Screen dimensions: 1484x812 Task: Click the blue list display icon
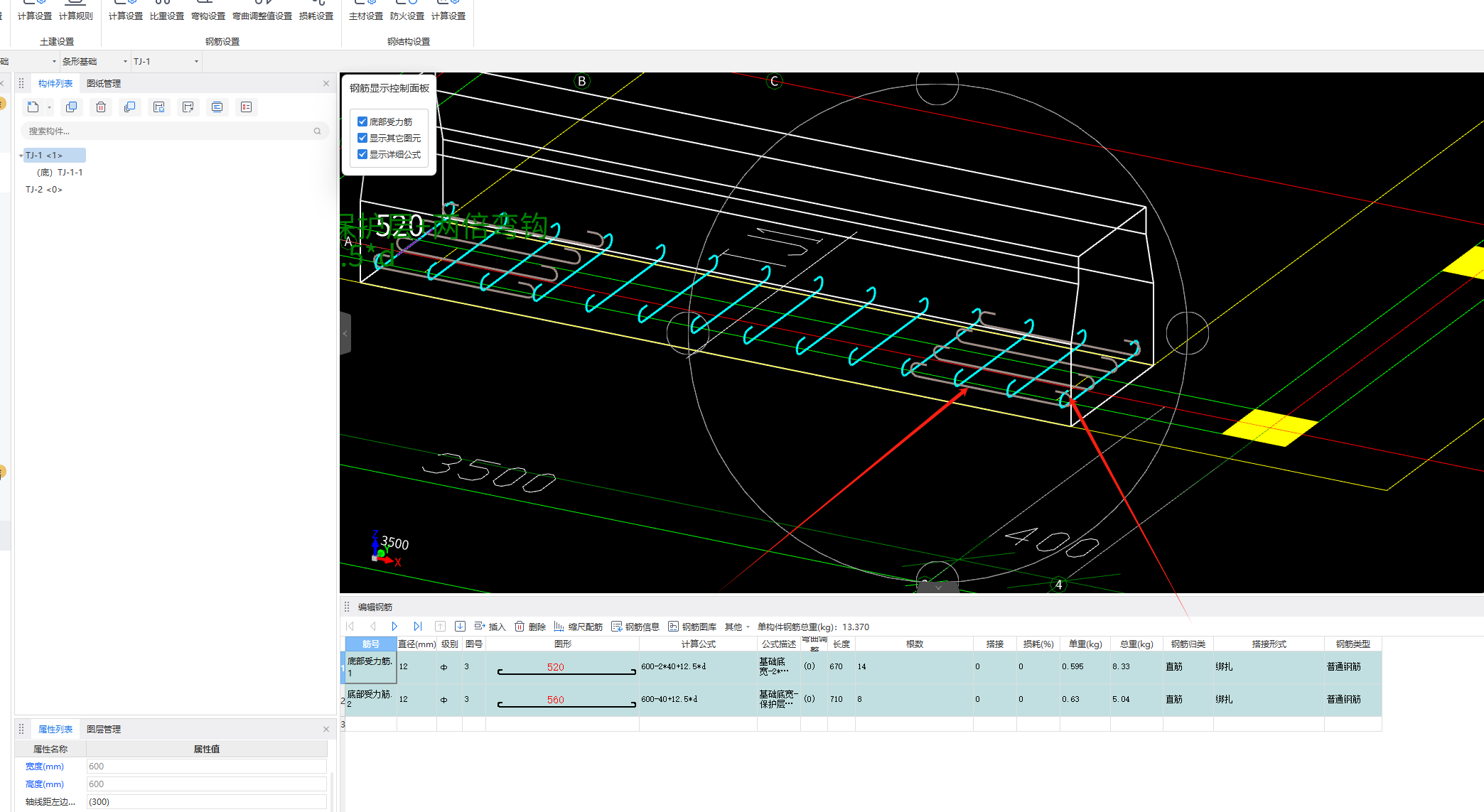point(217,107)
